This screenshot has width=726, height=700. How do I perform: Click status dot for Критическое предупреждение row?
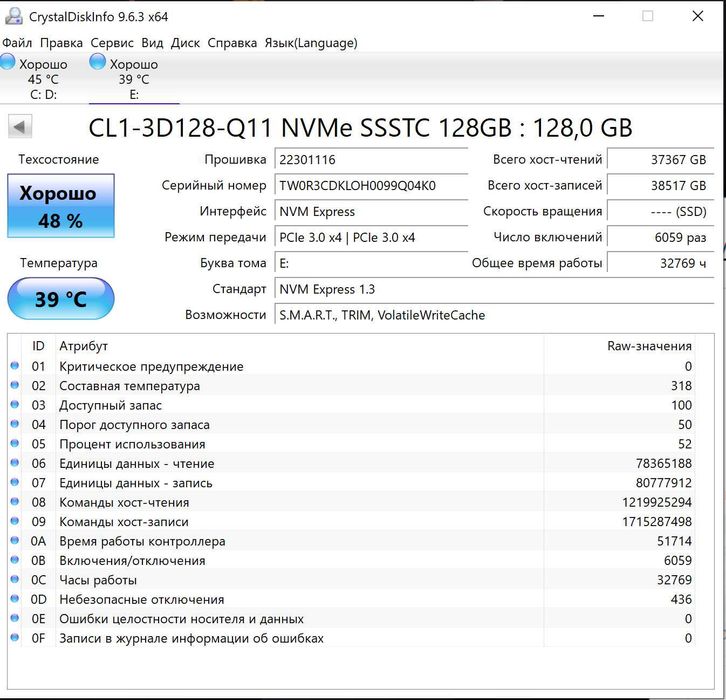[x=14, y=366]
